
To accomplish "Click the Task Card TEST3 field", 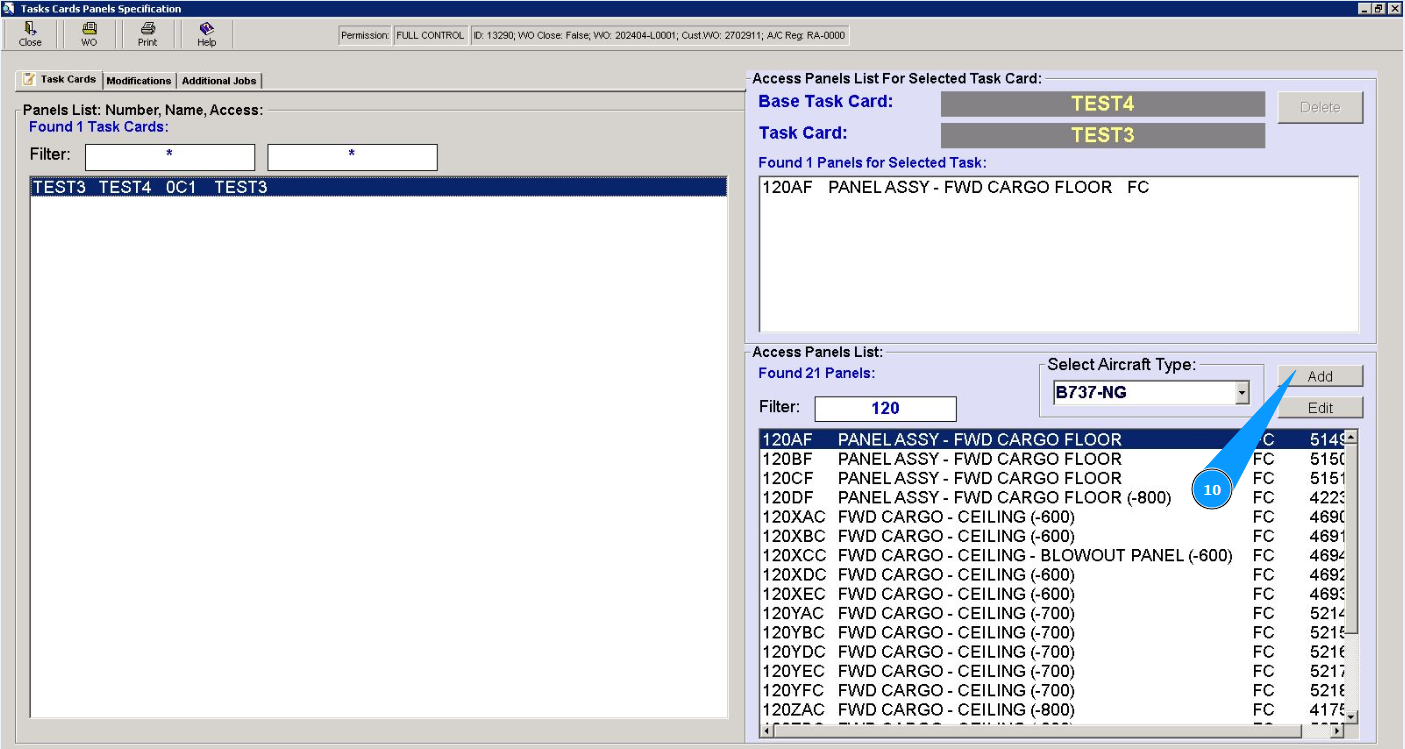I will coord(1102,135).
